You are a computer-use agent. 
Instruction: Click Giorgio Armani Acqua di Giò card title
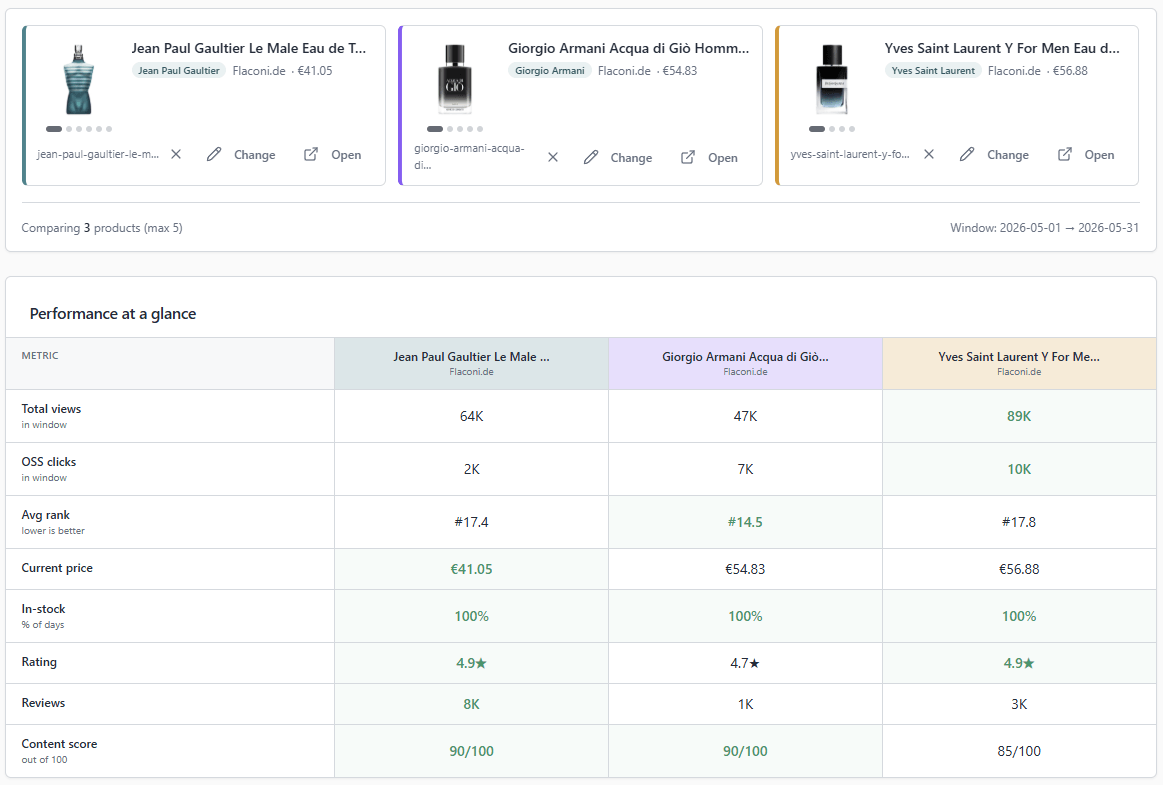[628, 48]
